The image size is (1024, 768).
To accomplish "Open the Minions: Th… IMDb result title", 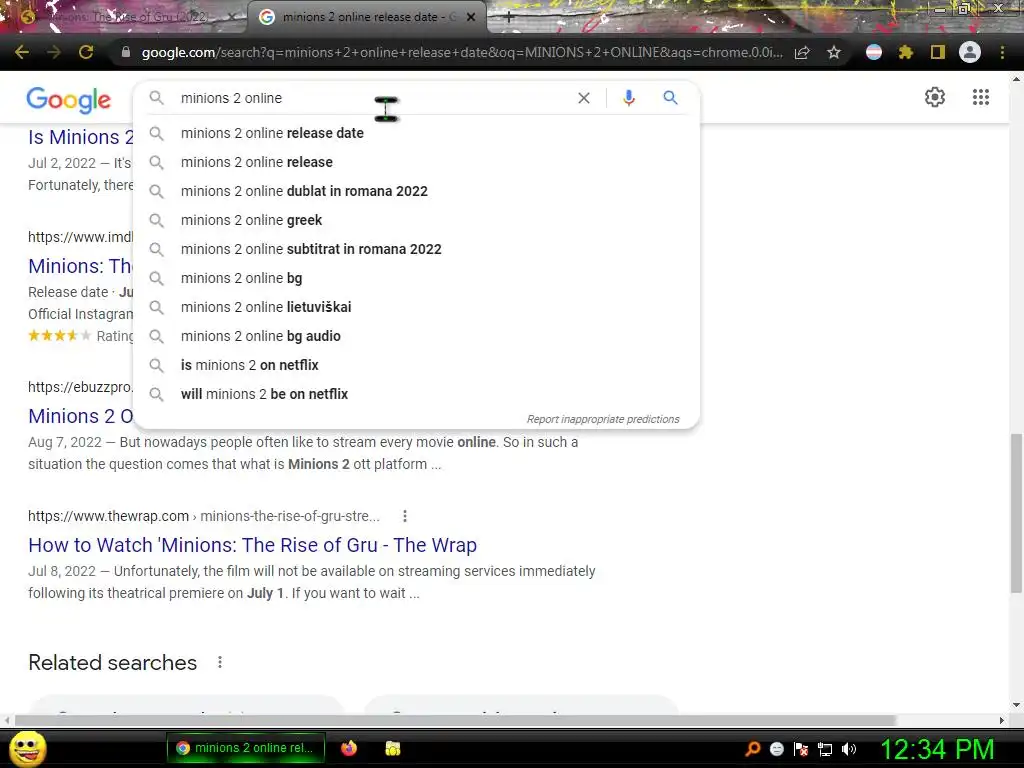I will coord(80,266).
